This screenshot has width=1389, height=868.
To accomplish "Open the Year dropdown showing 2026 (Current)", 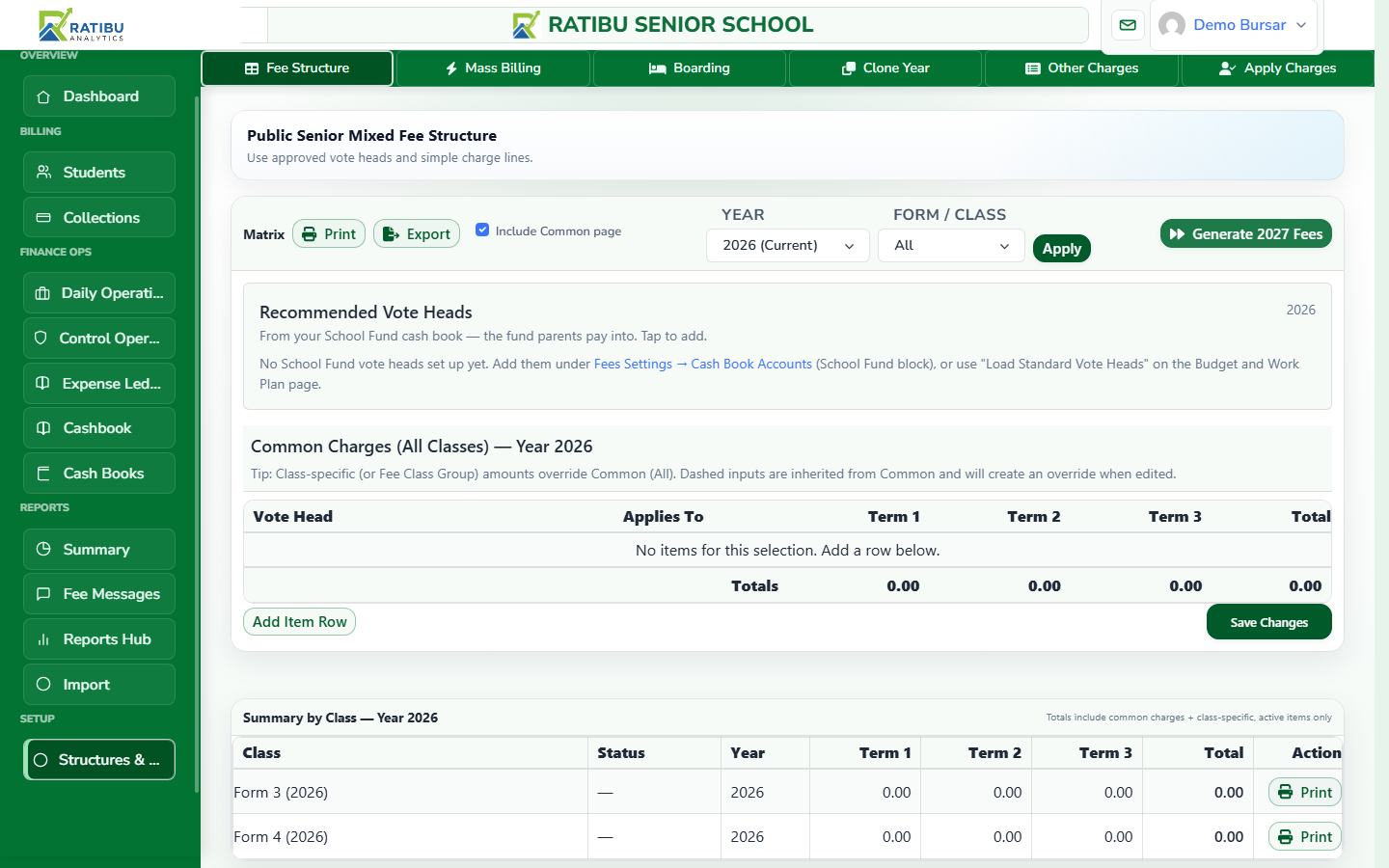I will (788, 245).
